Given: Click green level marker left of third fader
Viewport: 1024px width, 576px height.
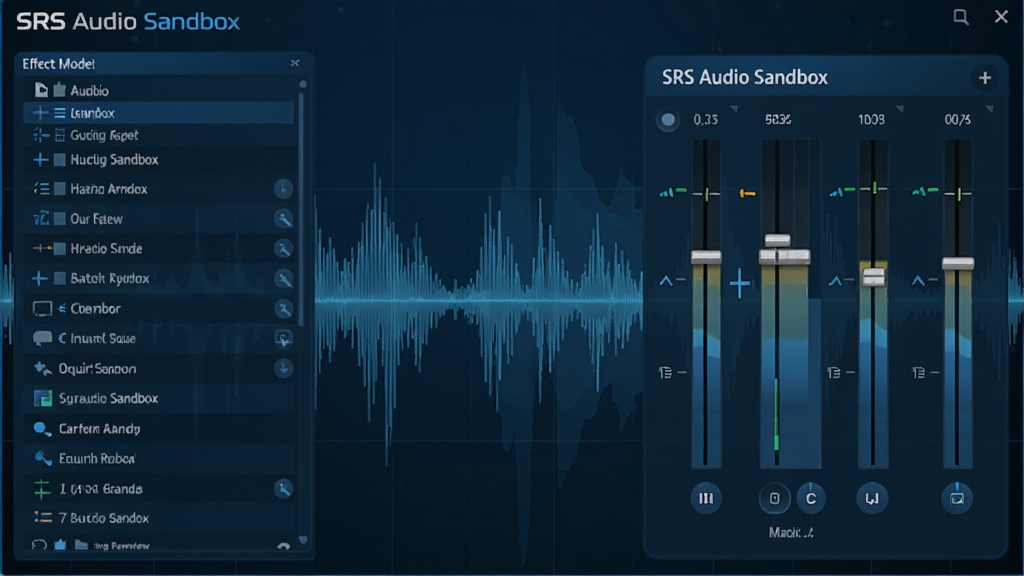Looking at the screenshot, I should click(842, 191).
